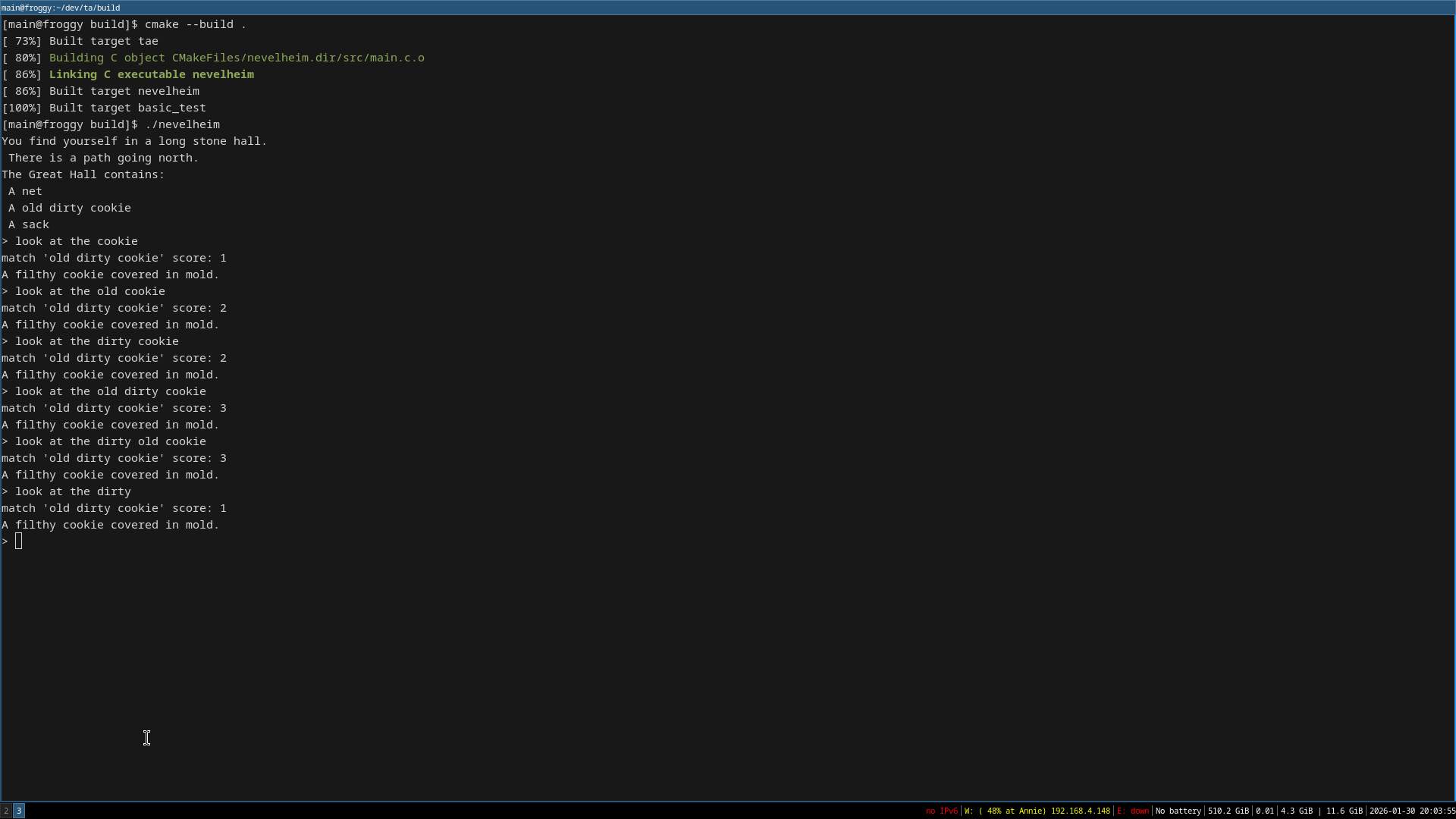Select the active workspace 3 button
Viewport: 1456px width, 819px height.
click(19, 811)
